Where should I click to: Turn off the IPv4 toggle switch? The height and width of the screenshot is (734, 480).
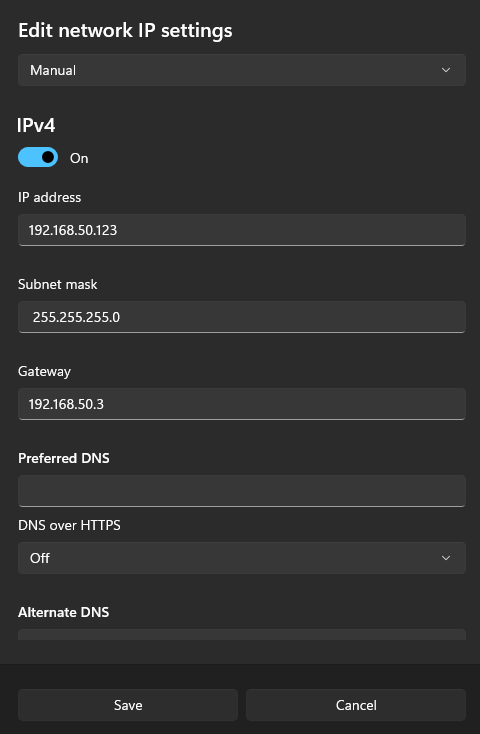38,157
